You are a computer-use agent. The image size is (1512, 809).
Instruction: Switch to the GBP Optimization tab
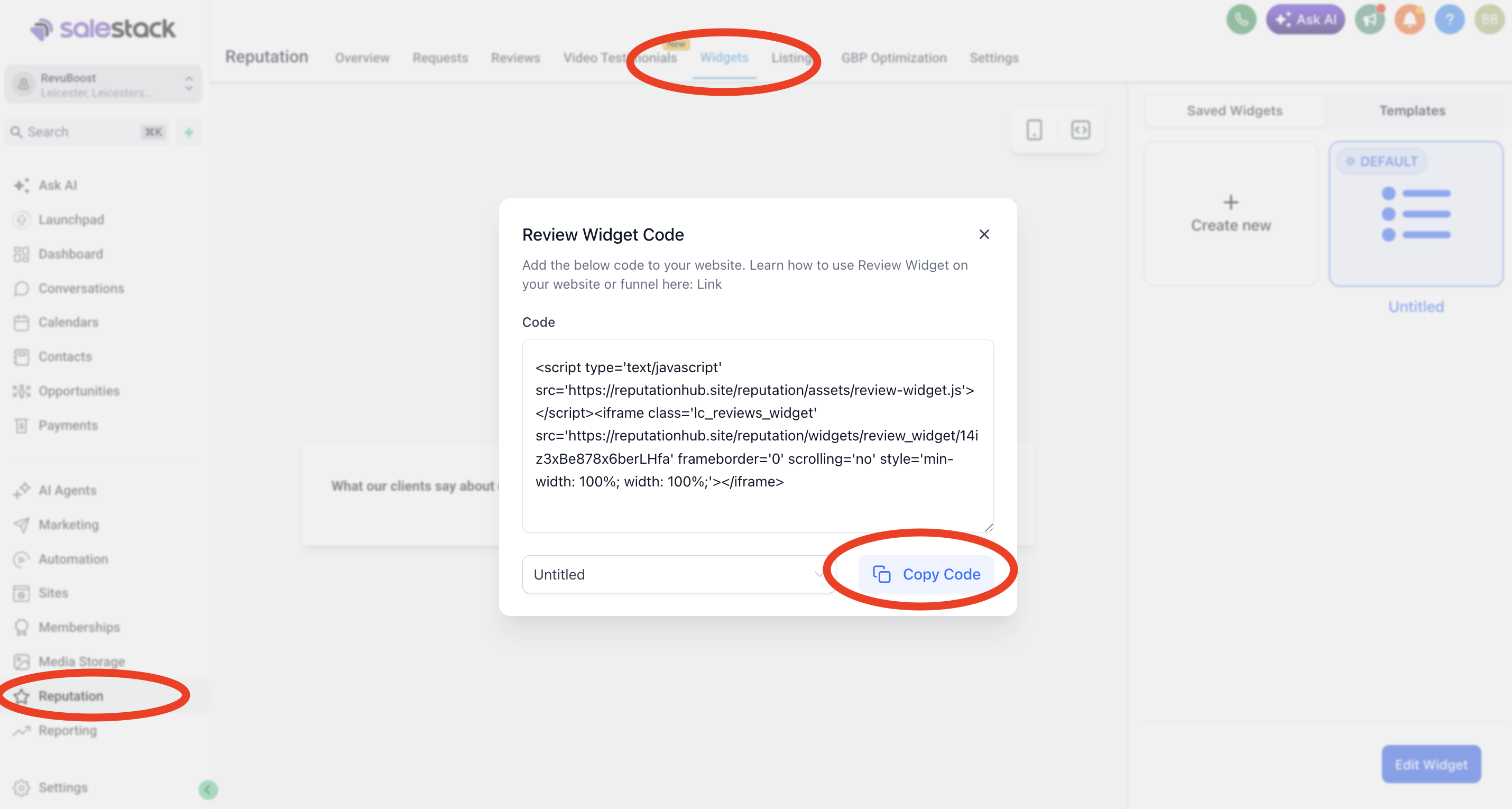[x=893, y=58]
